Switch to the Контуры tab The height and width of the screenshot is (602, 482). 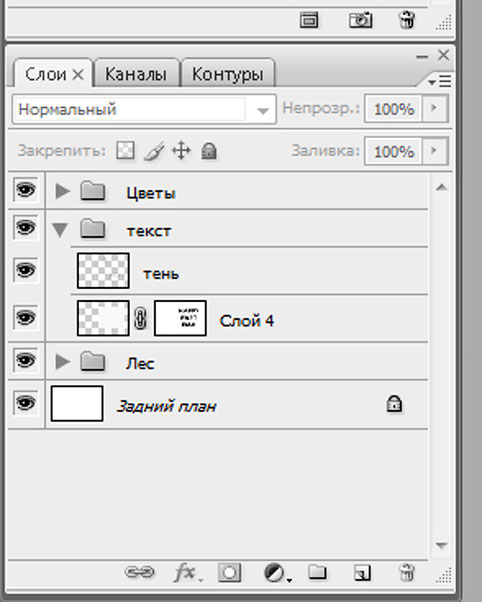pos(228,74)
